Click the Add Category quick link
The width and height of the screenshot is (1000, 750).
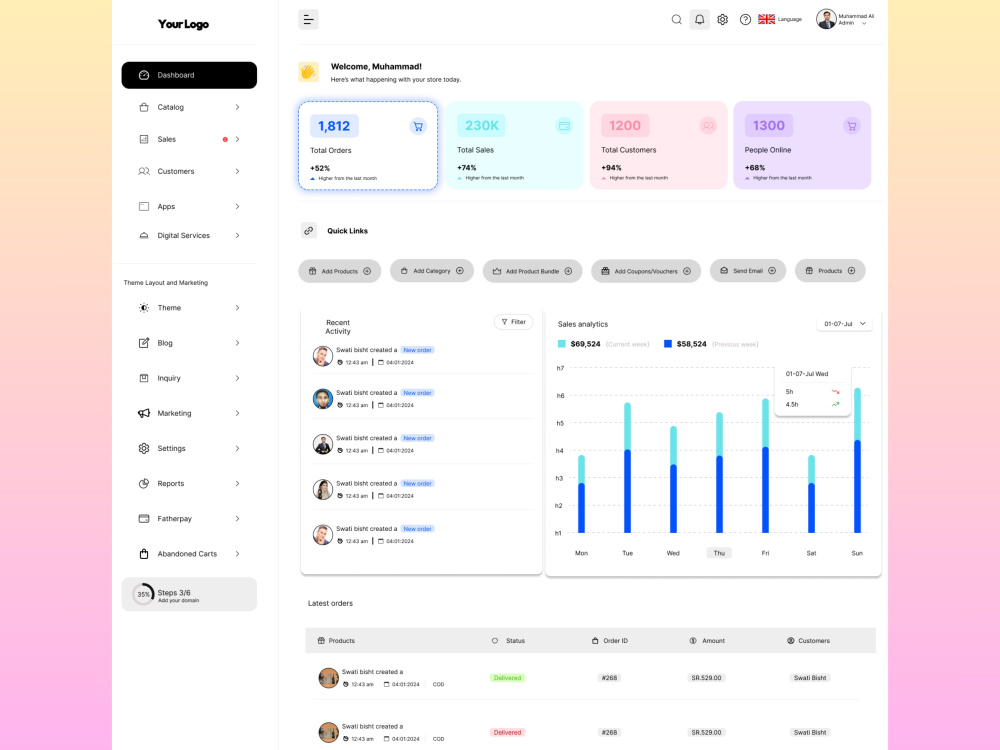pos(432,271)
